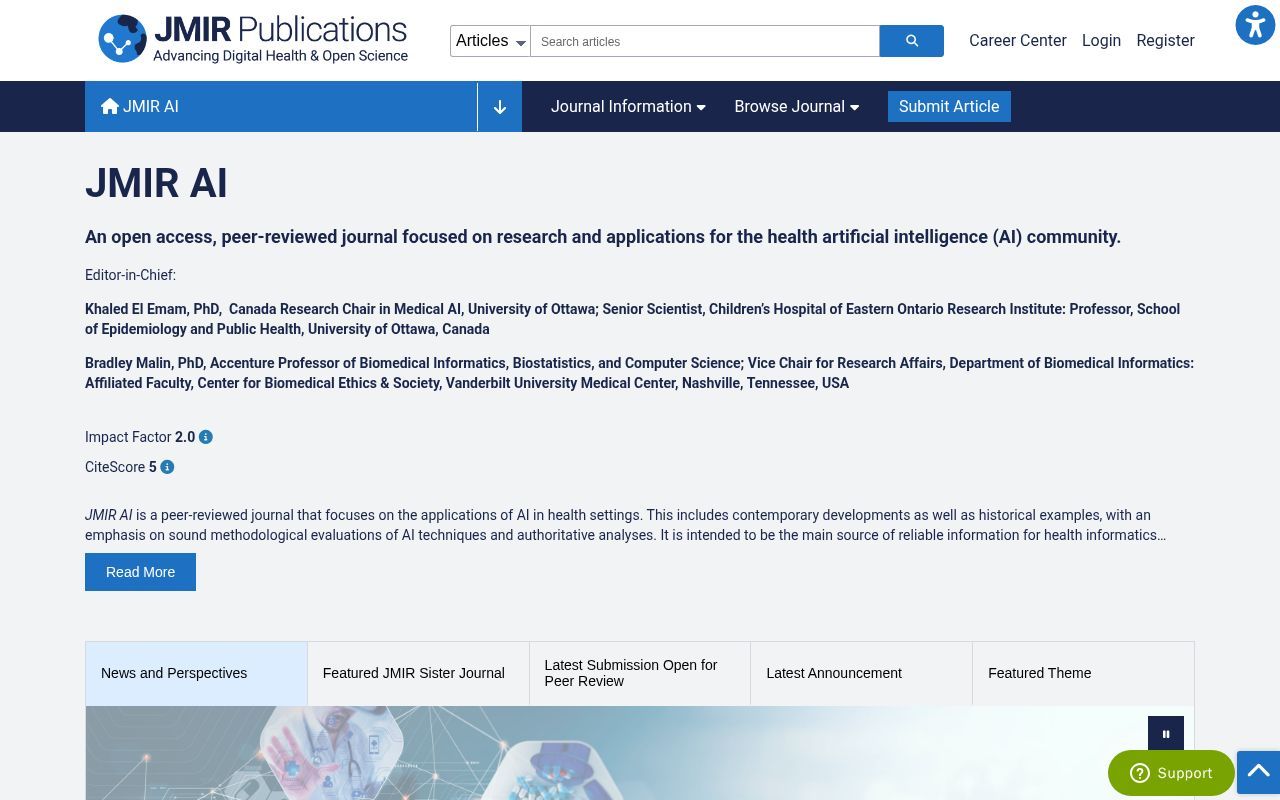Select the Latest Announcement tab
This screenshot has height=800, width=1280.
[861, 673]
